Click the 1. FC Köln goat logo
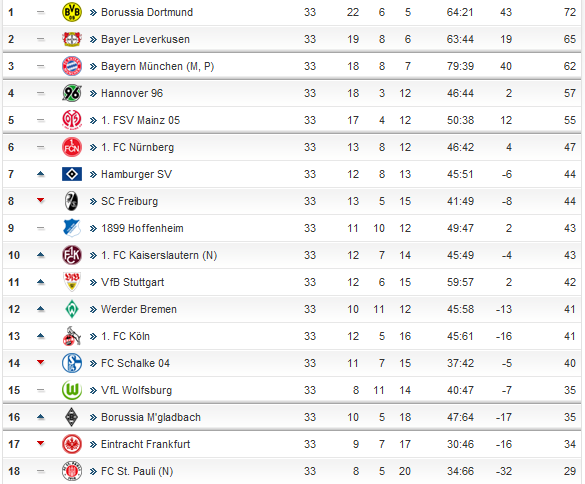 coord(72,336)
